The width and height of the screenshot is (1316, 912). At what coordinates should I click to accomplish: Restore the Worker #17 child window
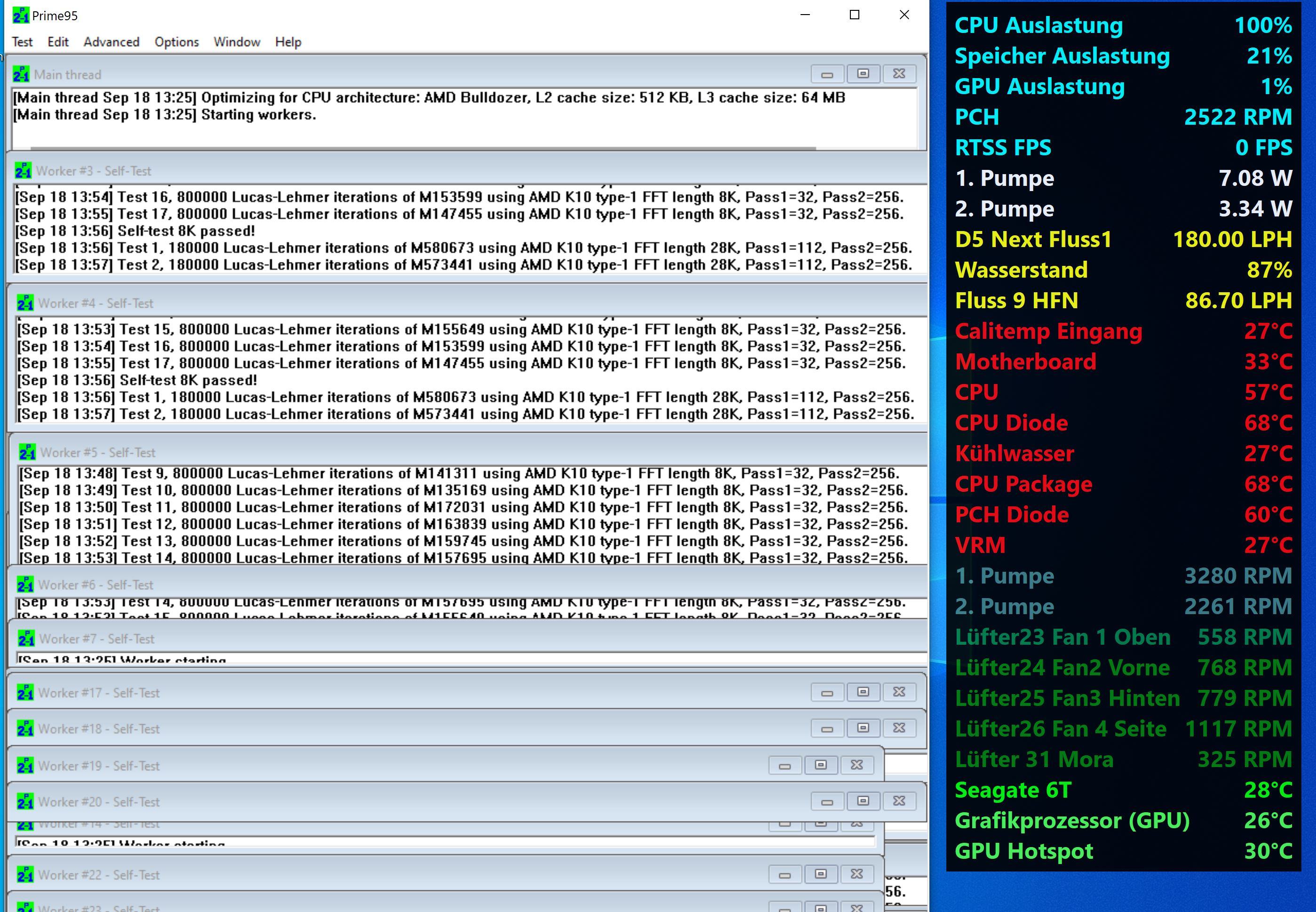(863, 692)
